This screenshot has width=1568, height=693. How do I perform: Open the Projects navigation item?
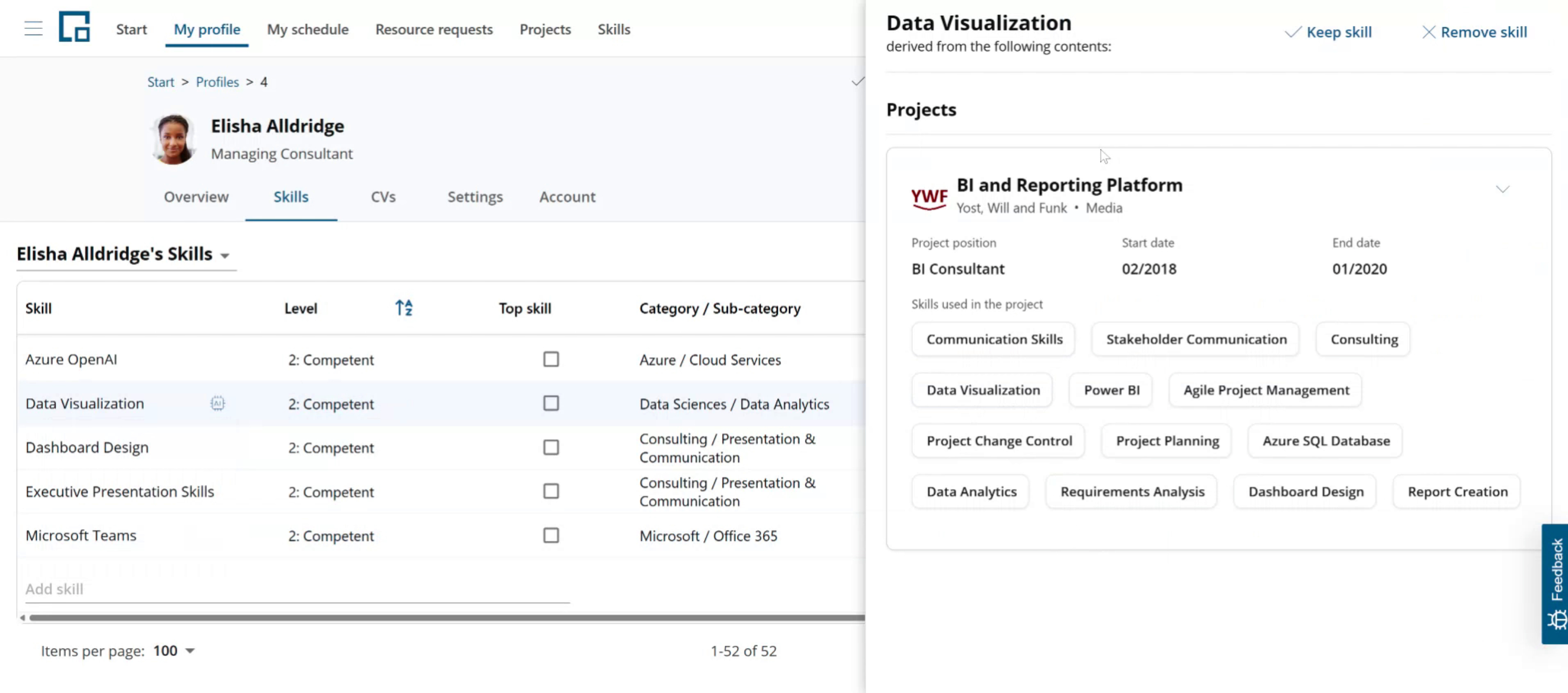tap(545, 29)
